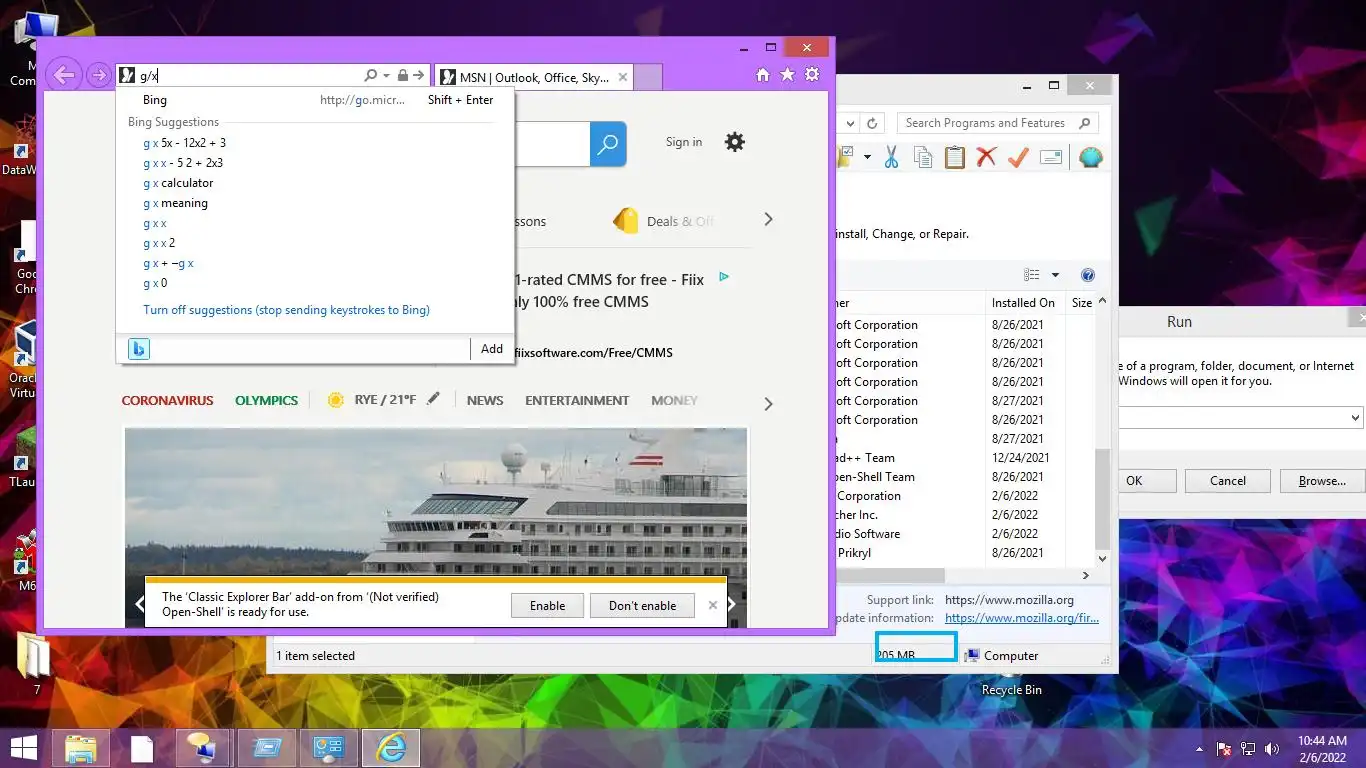
Task: Open File Explorer from the taskbar
Action: (x=81, y=748)
